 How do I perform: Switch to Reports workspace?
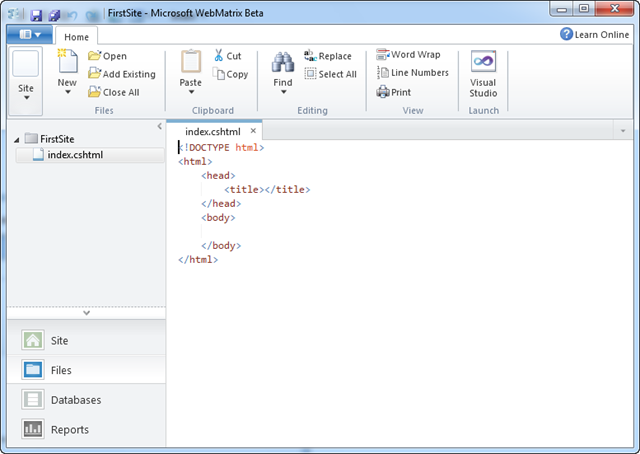(87, 430)
